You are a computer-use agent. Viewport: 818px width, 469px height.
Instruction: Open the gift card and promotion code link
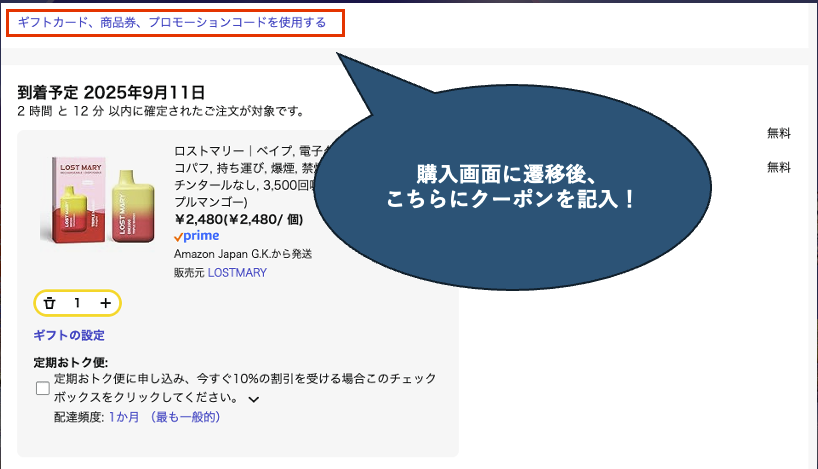pyautogui.click(x=172, y=22)
